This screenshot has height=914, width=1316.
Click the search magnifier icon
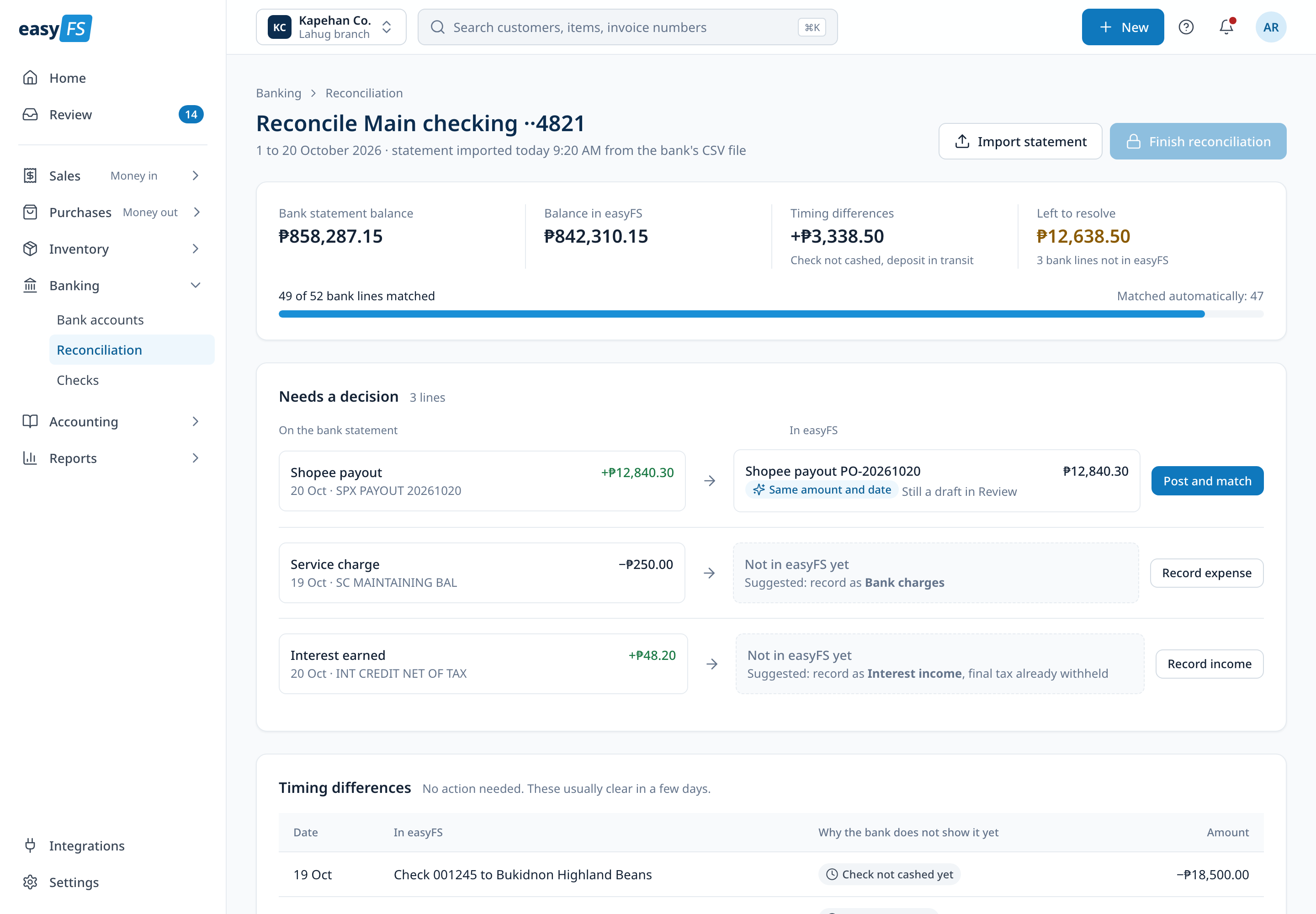coord(437,27)
